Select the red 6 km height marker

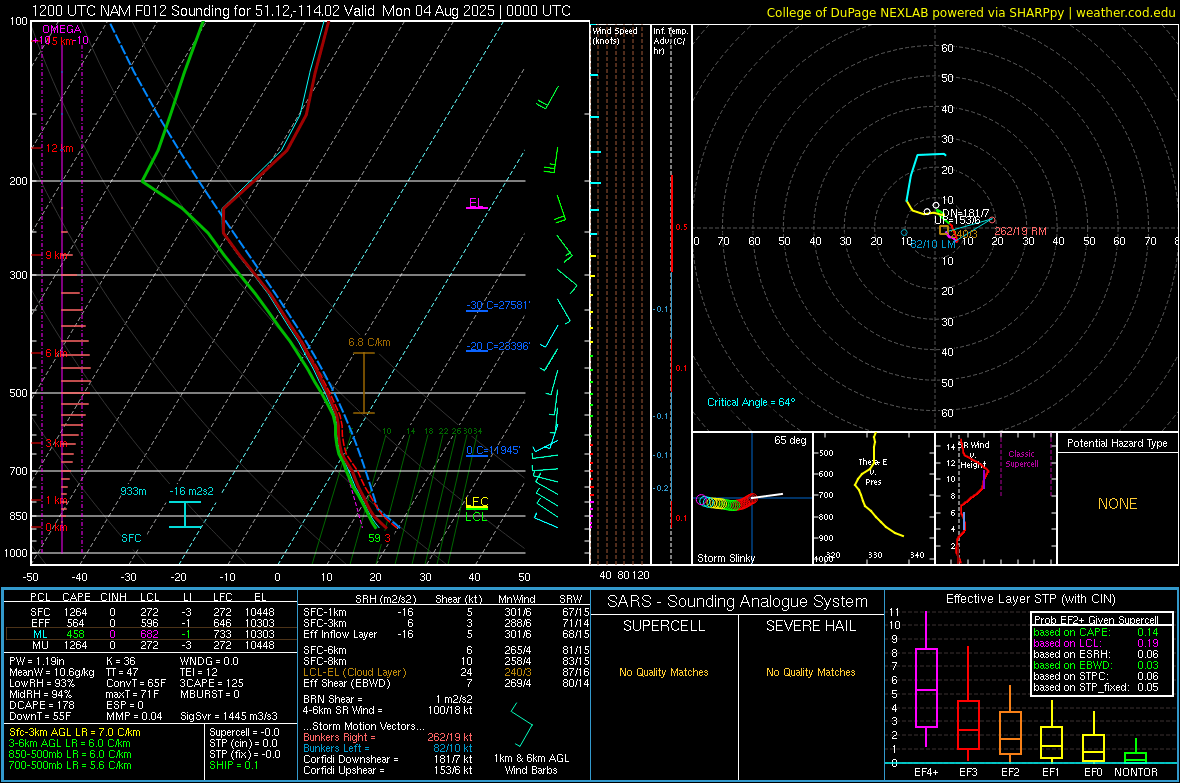click(x=57, y=353)
